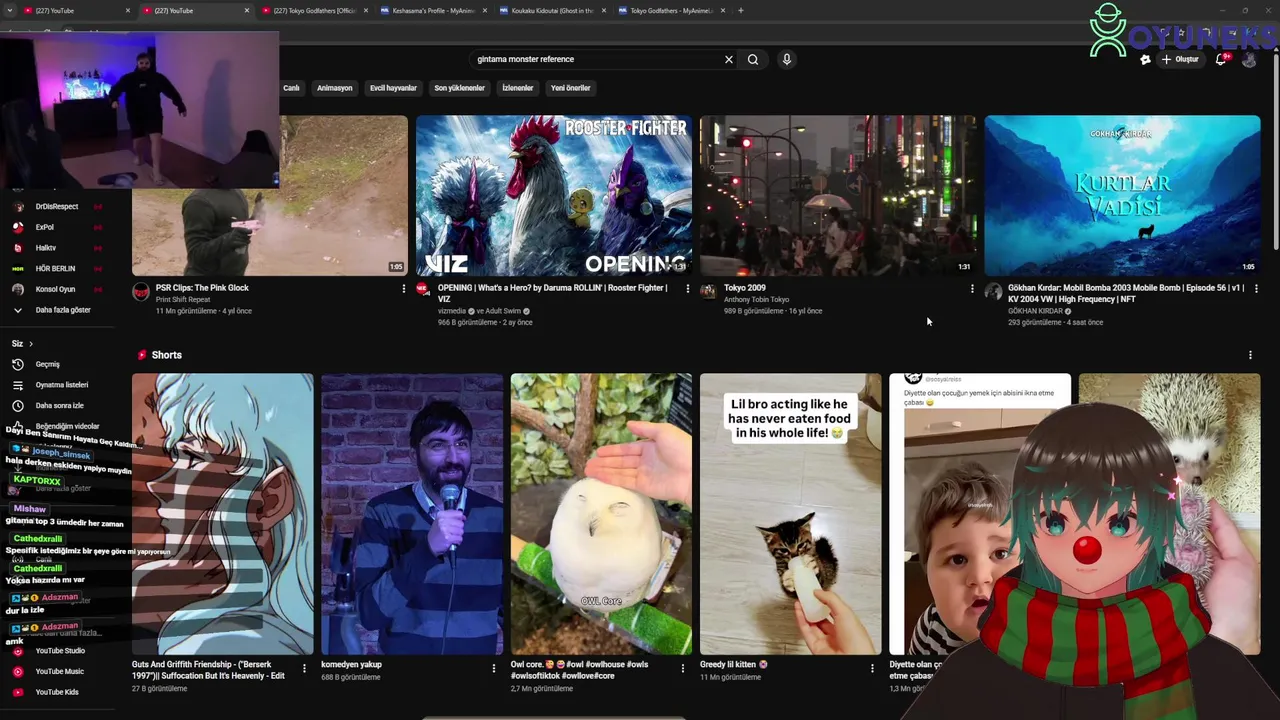Image resolution: width=1280 pixels, height=720 pixels.
Task: Click Print Shift Repeat channel avatar
Action: [x=141, y=291]
